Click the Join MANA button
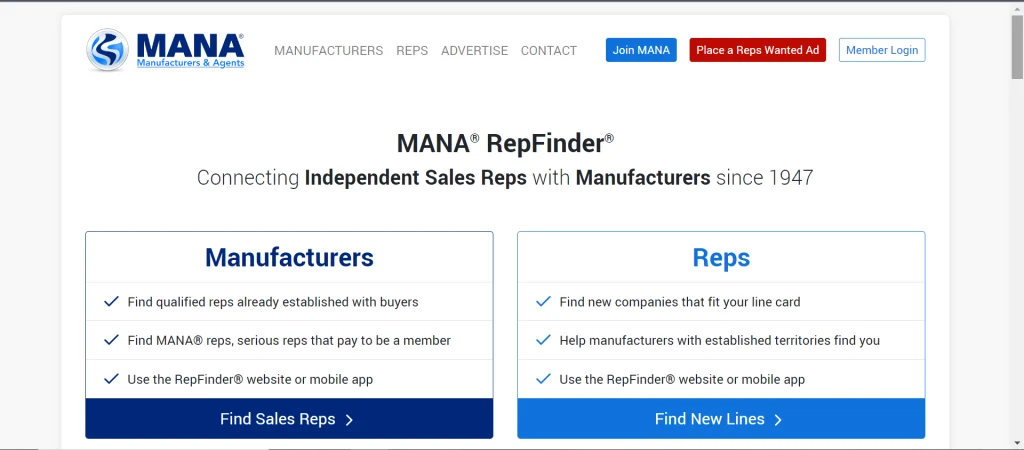Screen dimensions: 1024x450 click(641, 50)
